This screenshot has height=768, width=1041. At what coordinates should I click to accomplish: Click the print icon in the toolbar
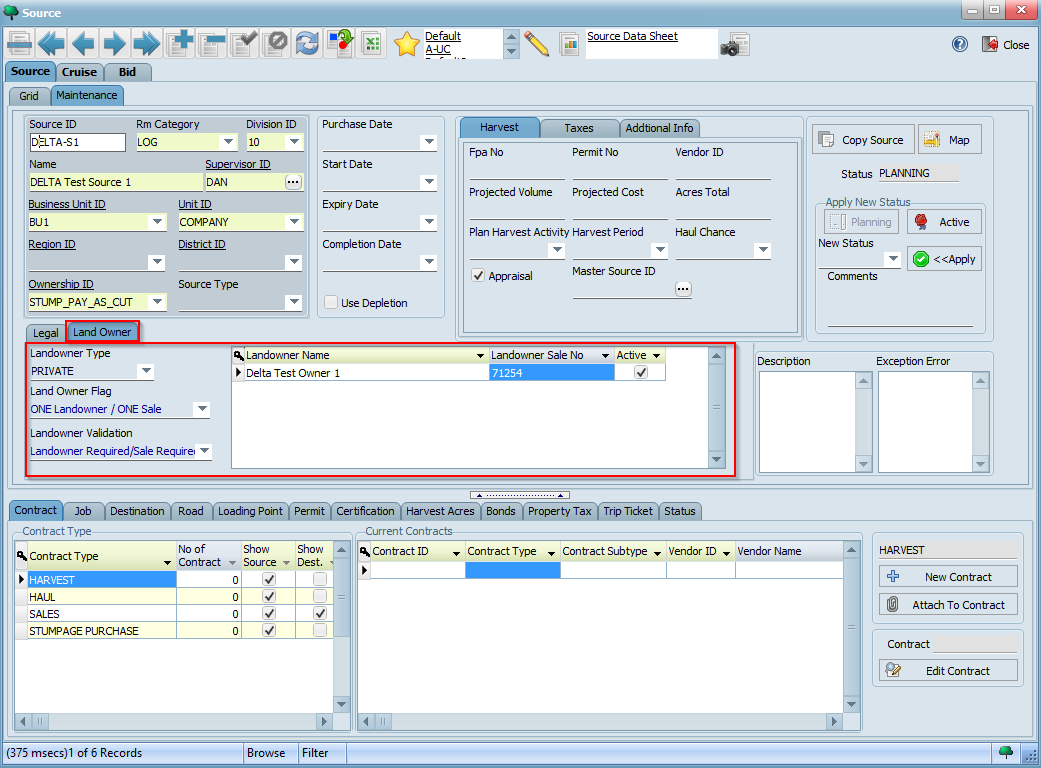[x=19, y=44]
